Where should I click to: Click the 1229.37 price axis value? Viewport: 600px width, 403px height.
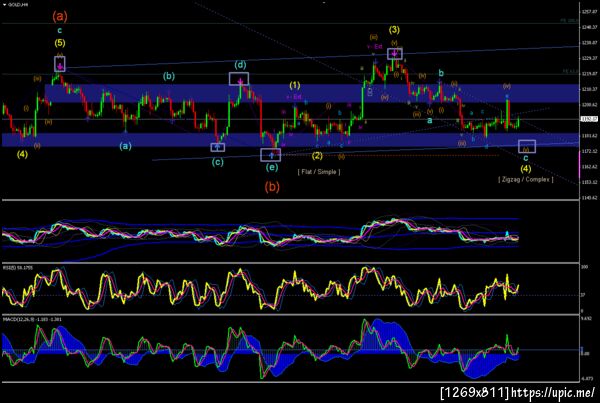point(590,58)
